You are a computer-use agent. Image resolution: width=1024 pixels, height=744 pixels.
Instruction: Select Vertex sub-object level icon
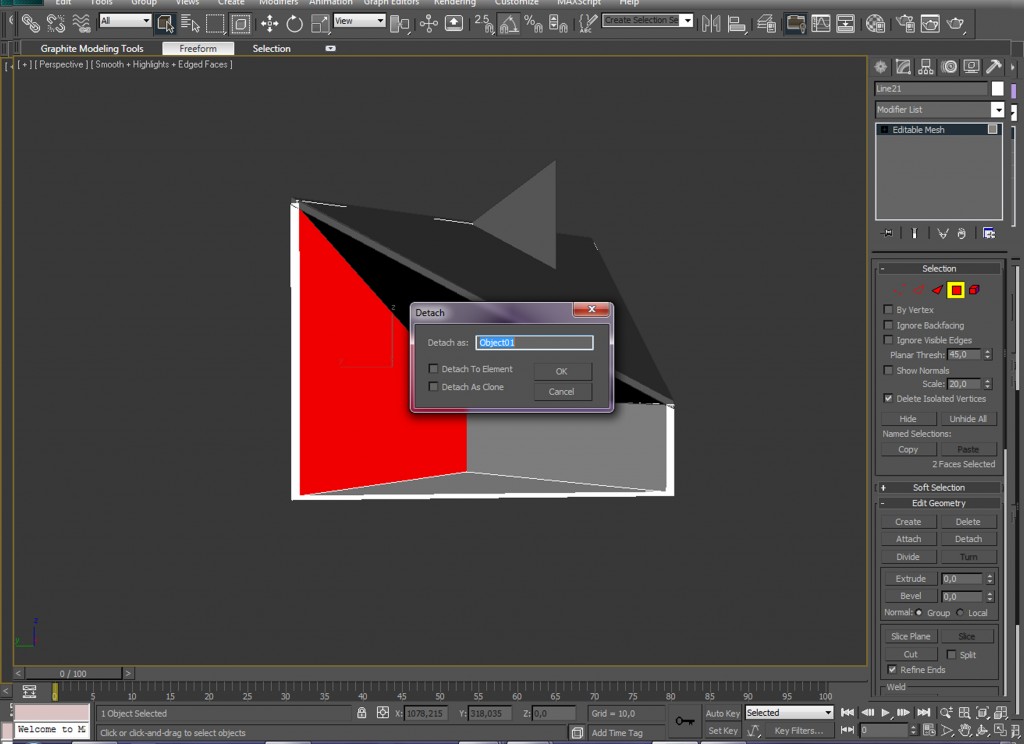pos(901,290)
